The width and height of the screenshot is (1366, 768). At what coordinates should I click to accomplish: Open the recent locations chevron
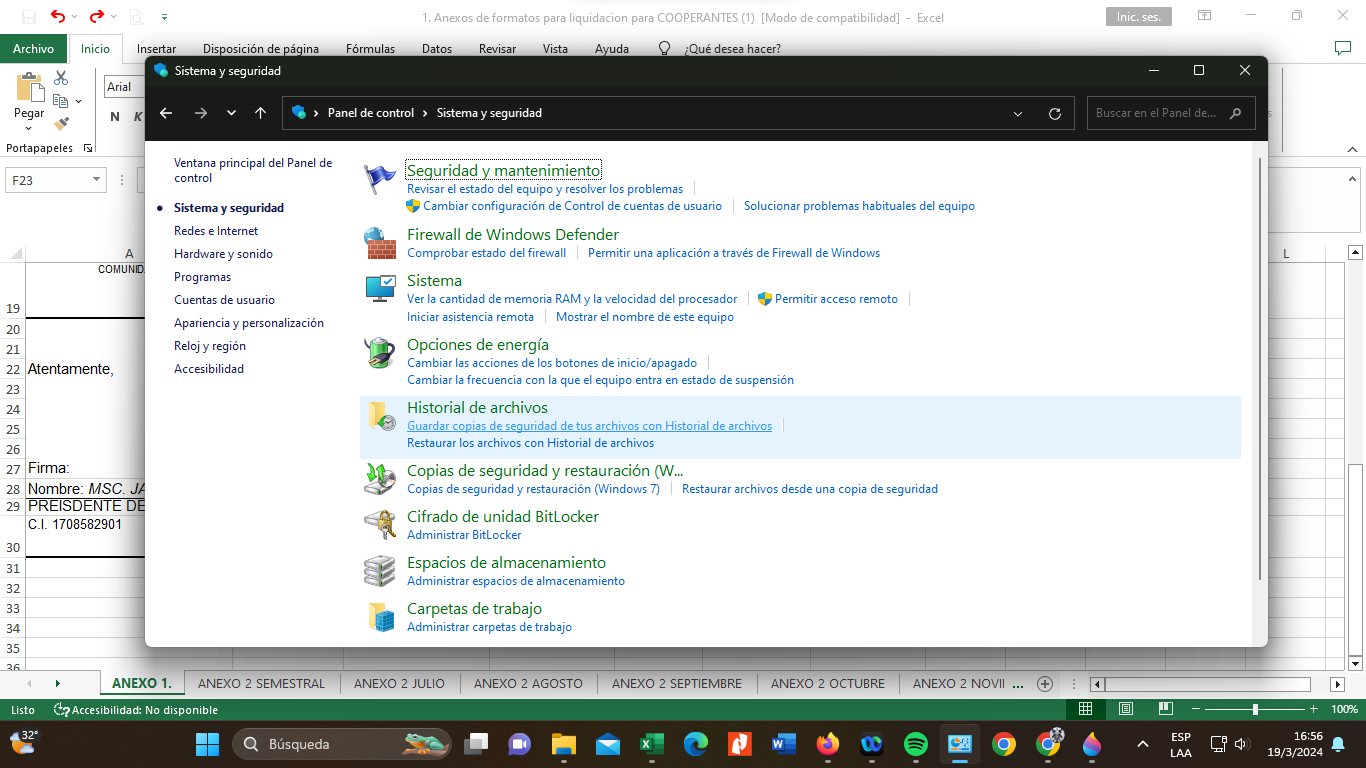click(x=231, y=113)
